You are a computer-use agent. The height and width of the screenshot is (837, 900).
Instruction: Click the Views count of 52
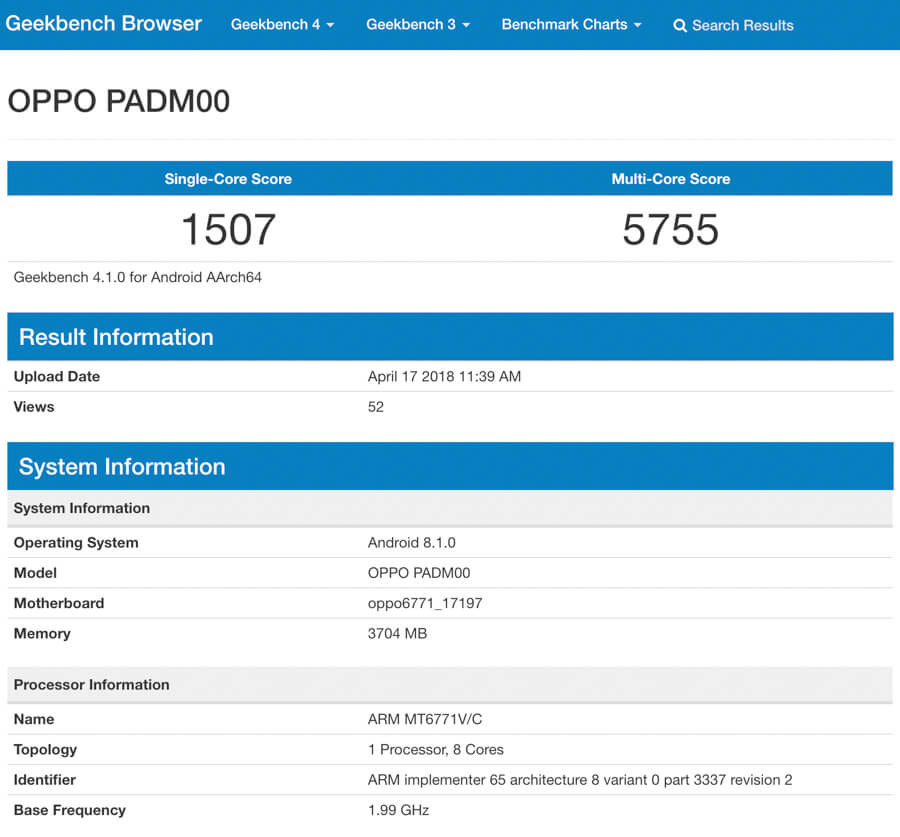click(376, 407)
